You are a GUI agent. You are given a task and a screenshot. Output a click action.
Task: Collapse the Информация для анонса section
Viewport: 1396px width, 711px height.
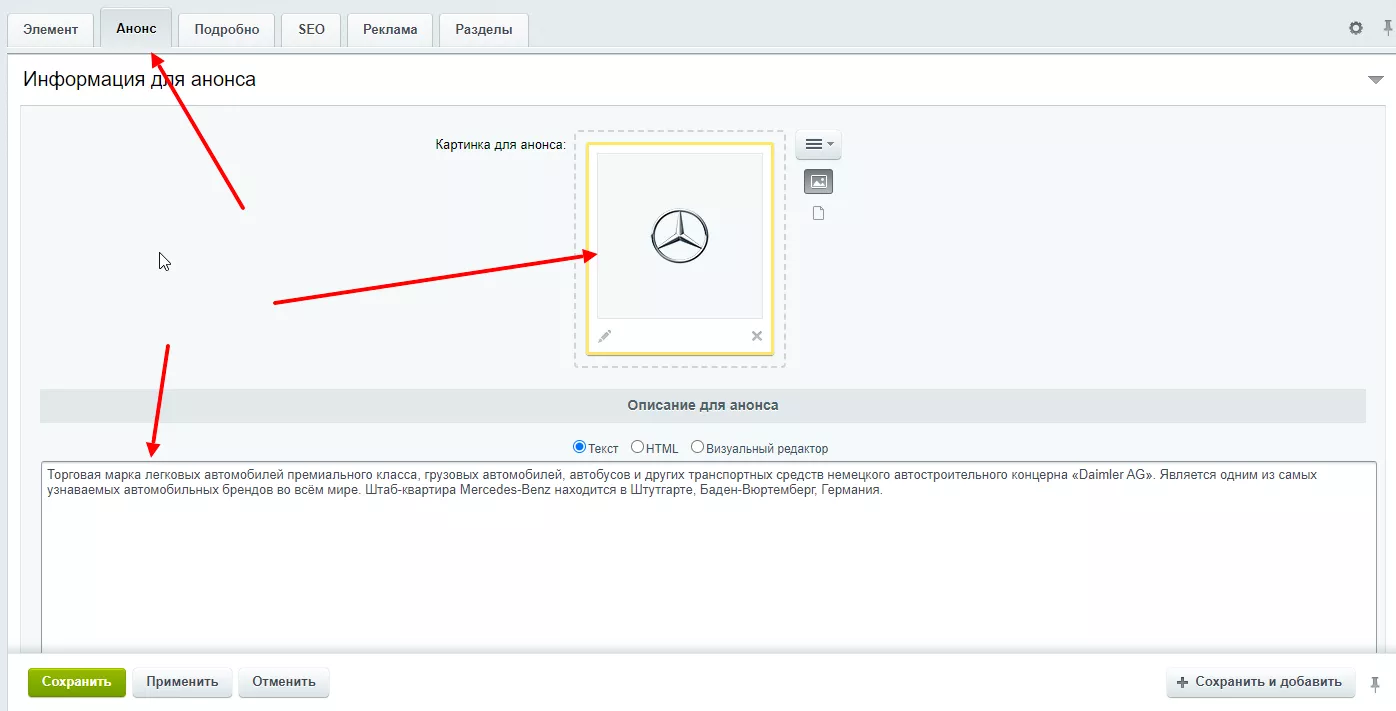coord(1375,80)
